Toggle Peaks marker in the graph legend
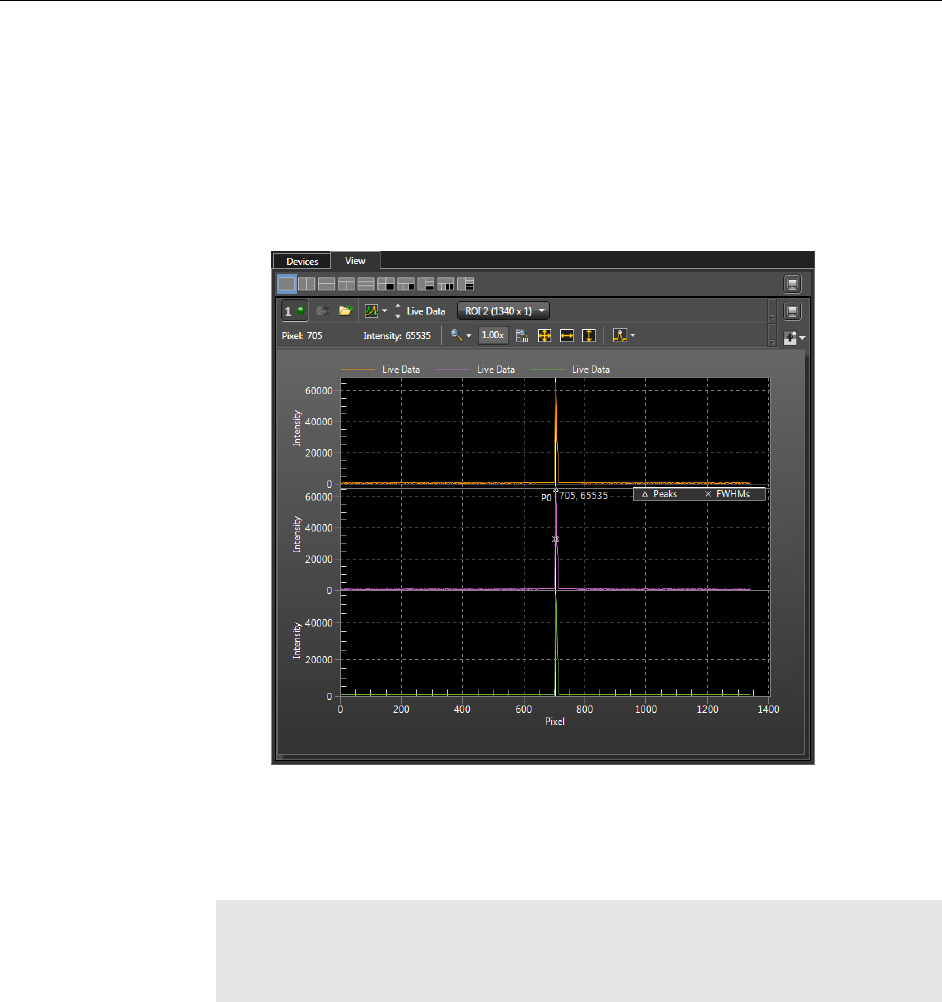942x1002 pixels. 660,494
